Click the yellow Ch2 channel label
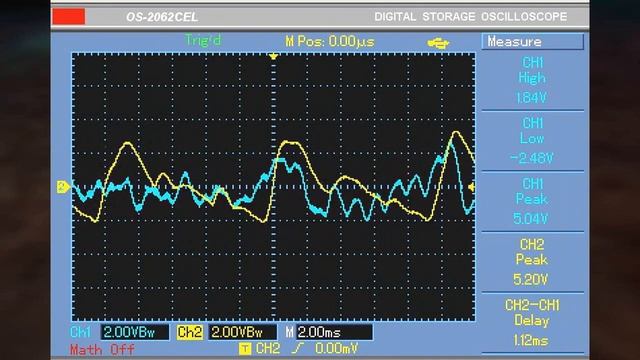640x360 pixels. (190, 332)
